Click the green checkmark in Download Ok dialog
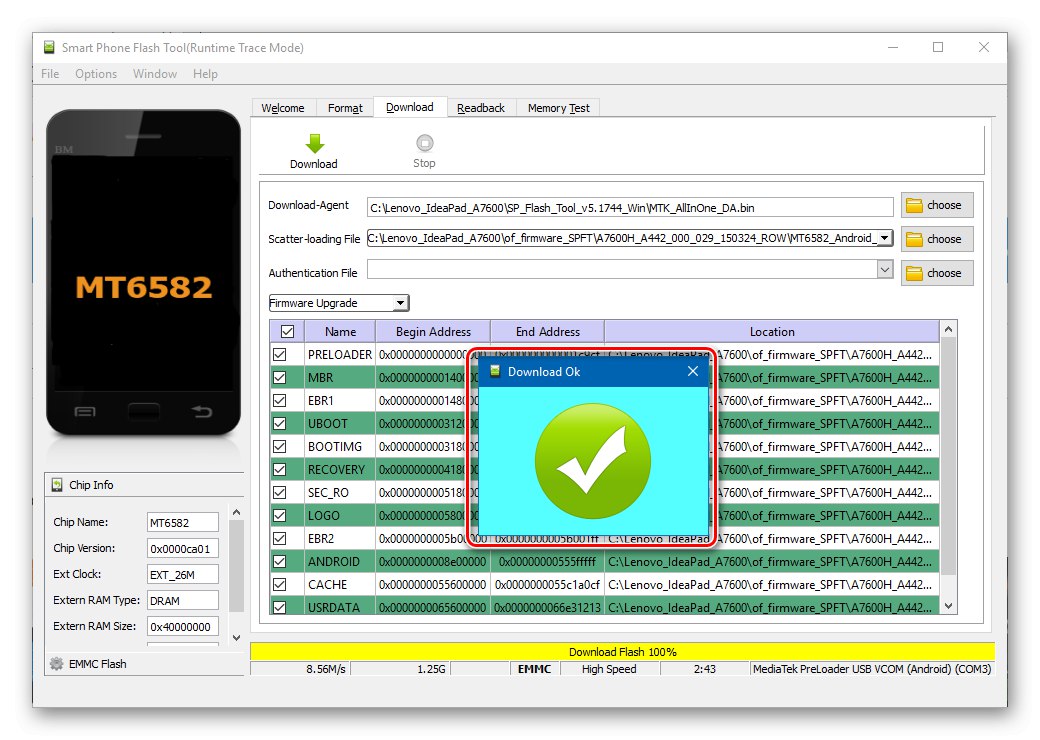This screenshot has height=740, width=1040. (x=593, y=459)
